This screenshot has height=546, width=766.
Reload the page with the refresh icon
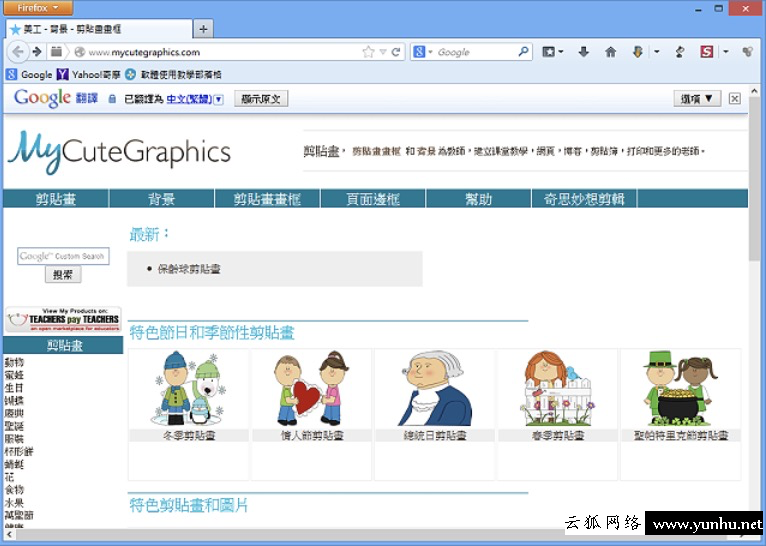pos(396,52)
